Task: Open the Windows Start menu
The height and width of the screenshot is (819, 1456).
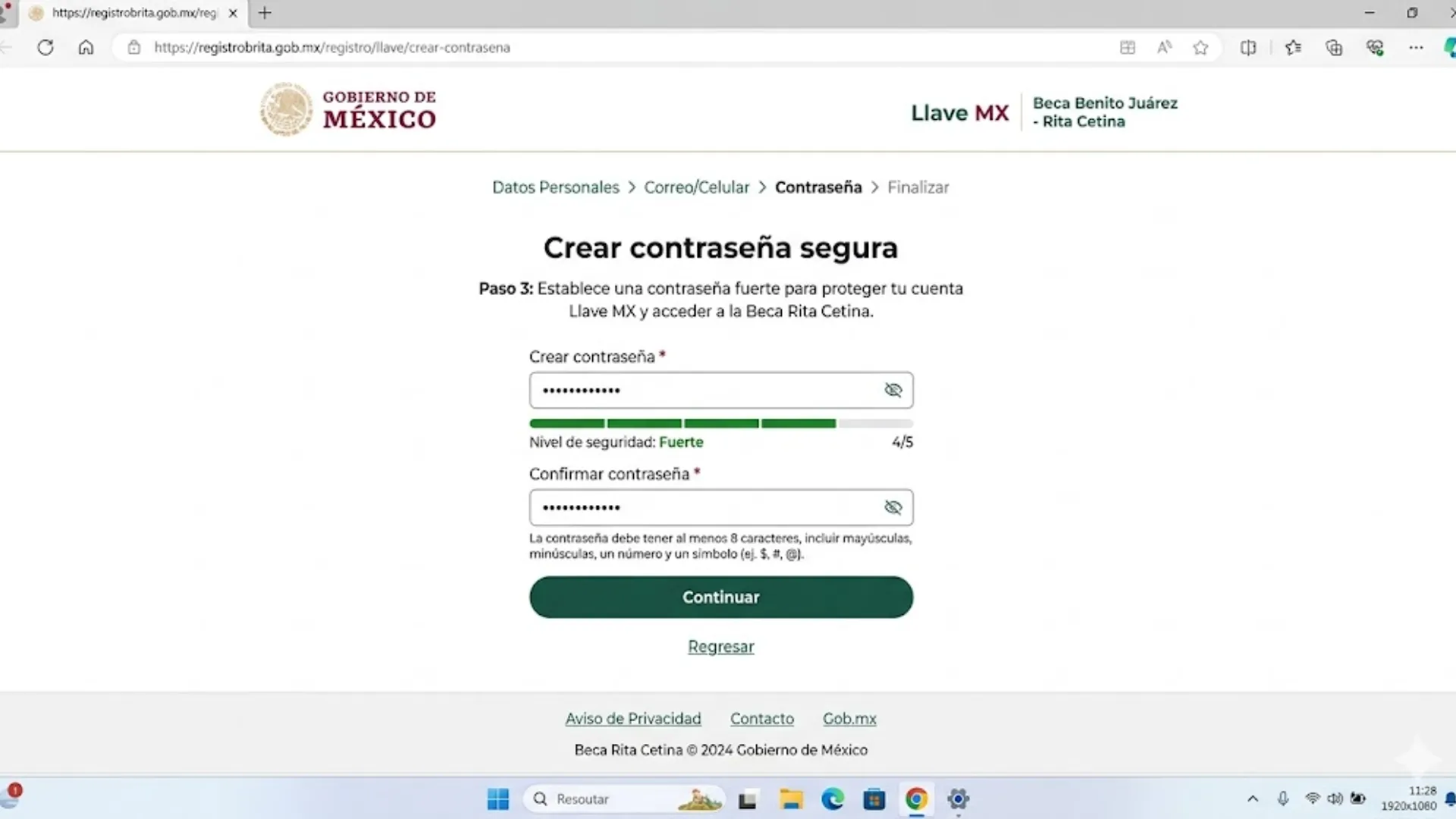Action: (498, 799)
